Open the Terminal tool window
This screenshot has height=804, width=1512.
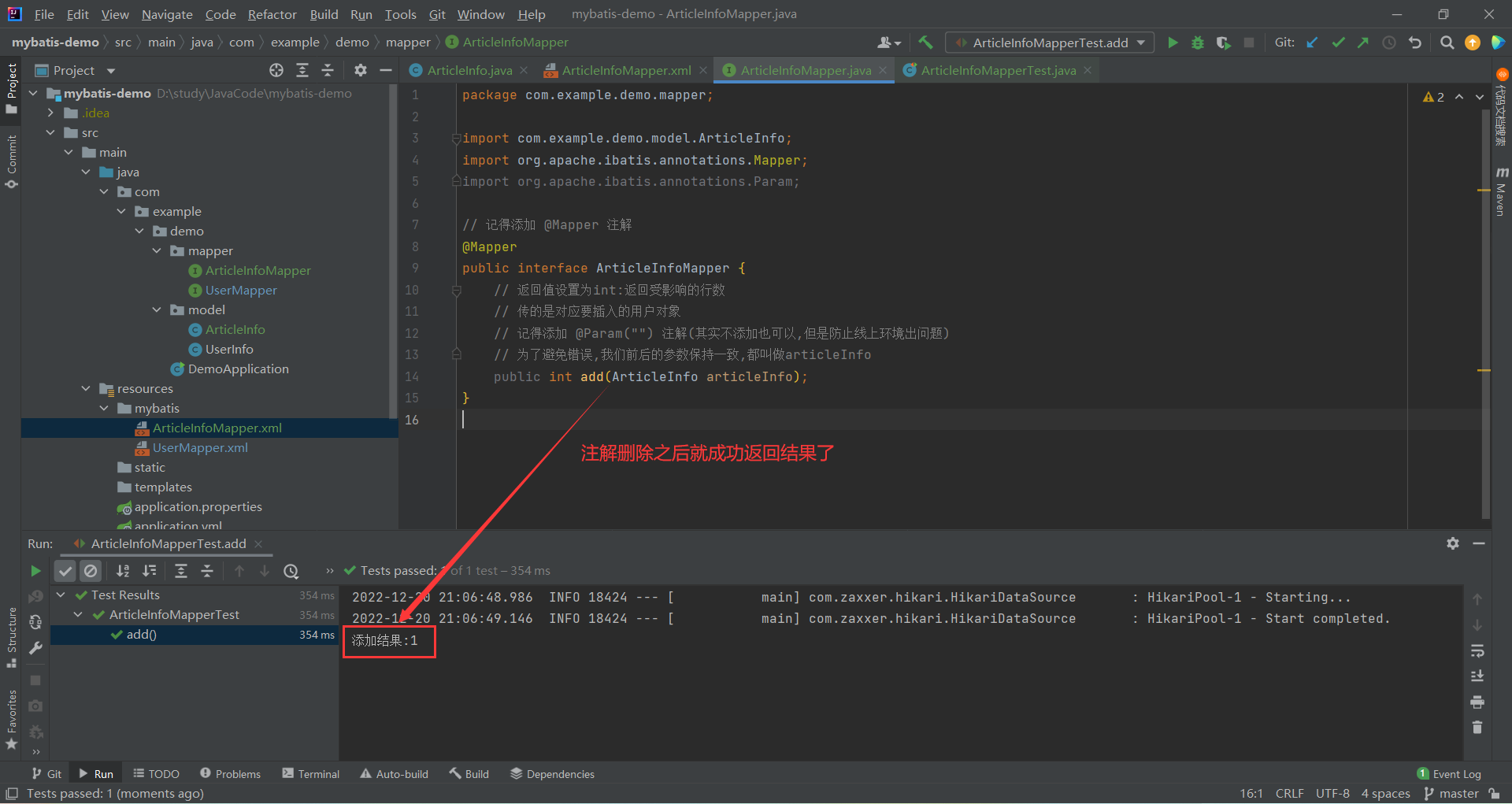(311, 774)
